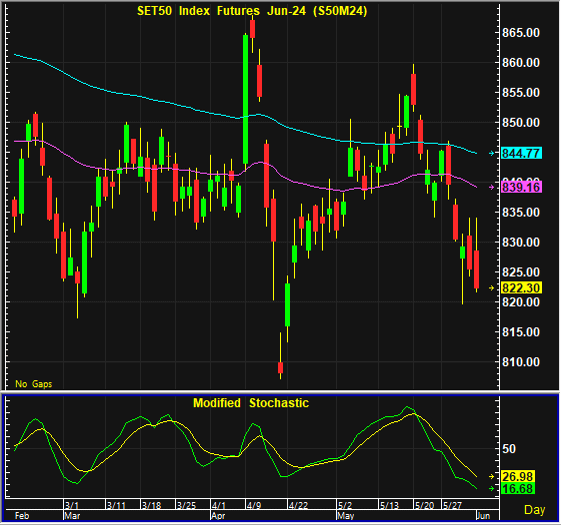The image size is (561, 525).
Task: Click the 50 level on stochastic axis
Action: click(509, 449)
